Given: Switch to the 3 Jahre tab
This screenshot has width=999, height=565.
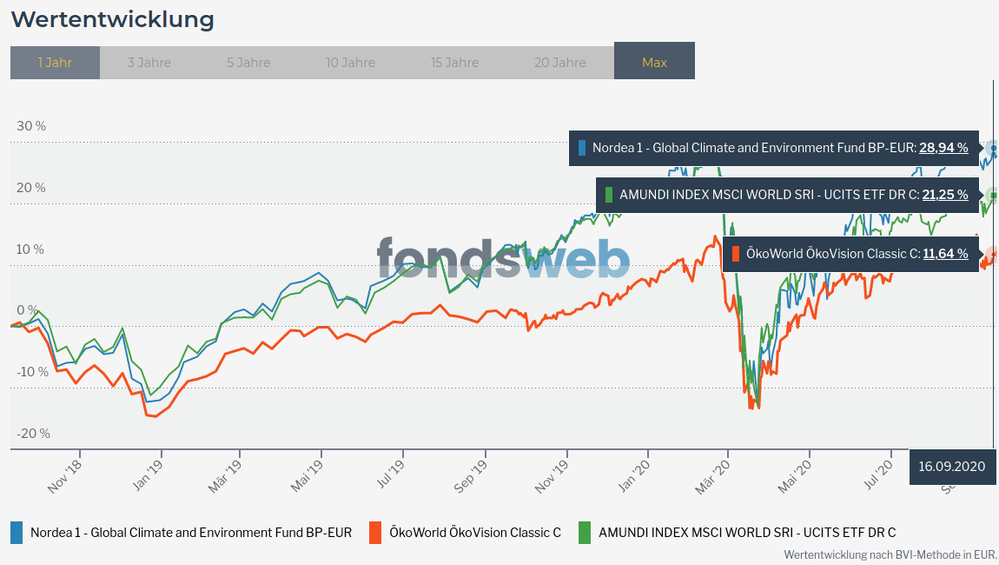Looking at the screenshot, I should (x=149, y=62).
